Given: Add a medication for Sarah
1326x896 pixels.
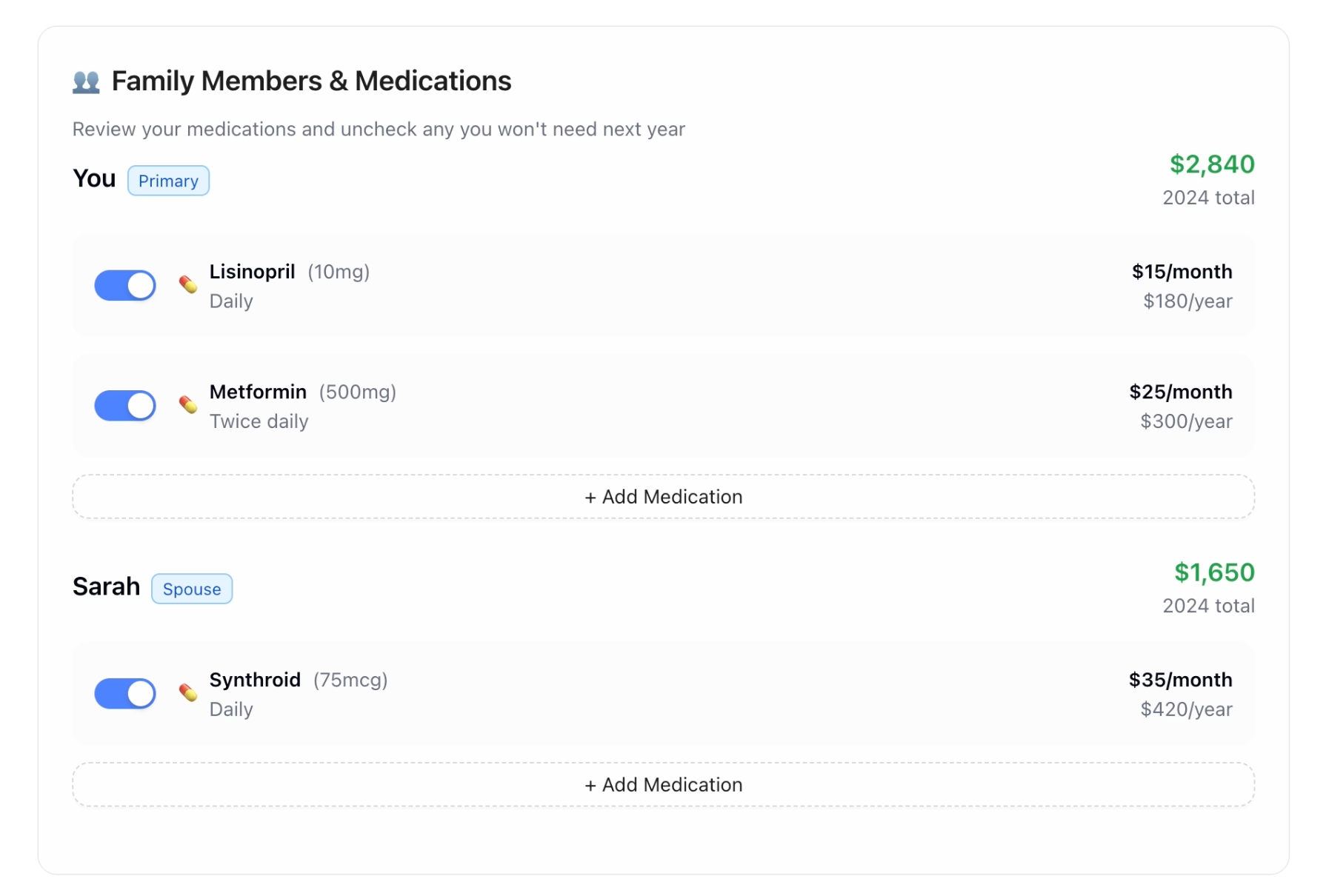Looking at the screenshot, I should [x=663, y=785].
